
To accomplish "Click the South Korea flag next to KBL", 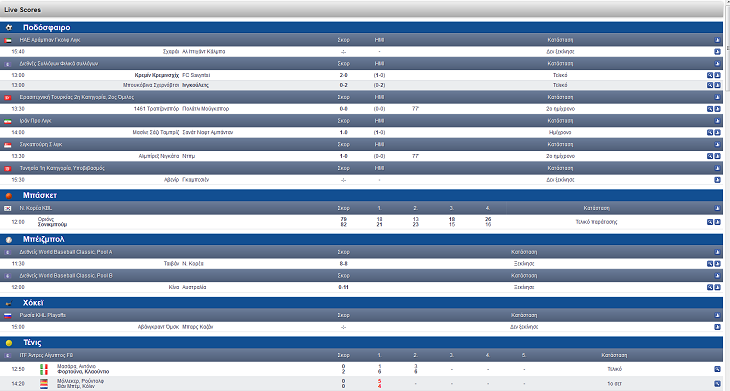I will 7,208.
